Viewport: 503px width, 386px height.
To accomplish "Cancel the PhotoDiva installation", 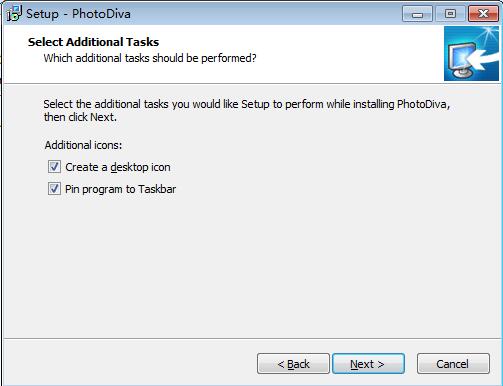I will pos(453,364).
